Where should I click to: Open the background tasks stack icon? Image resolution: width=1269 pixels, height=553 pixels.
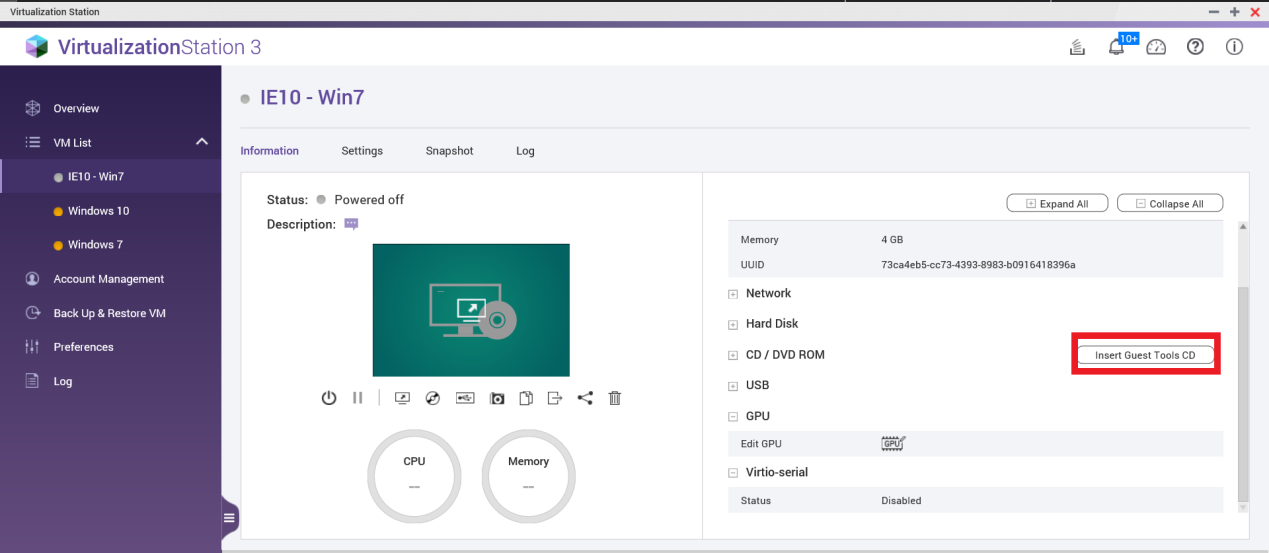coord(1077,47)
